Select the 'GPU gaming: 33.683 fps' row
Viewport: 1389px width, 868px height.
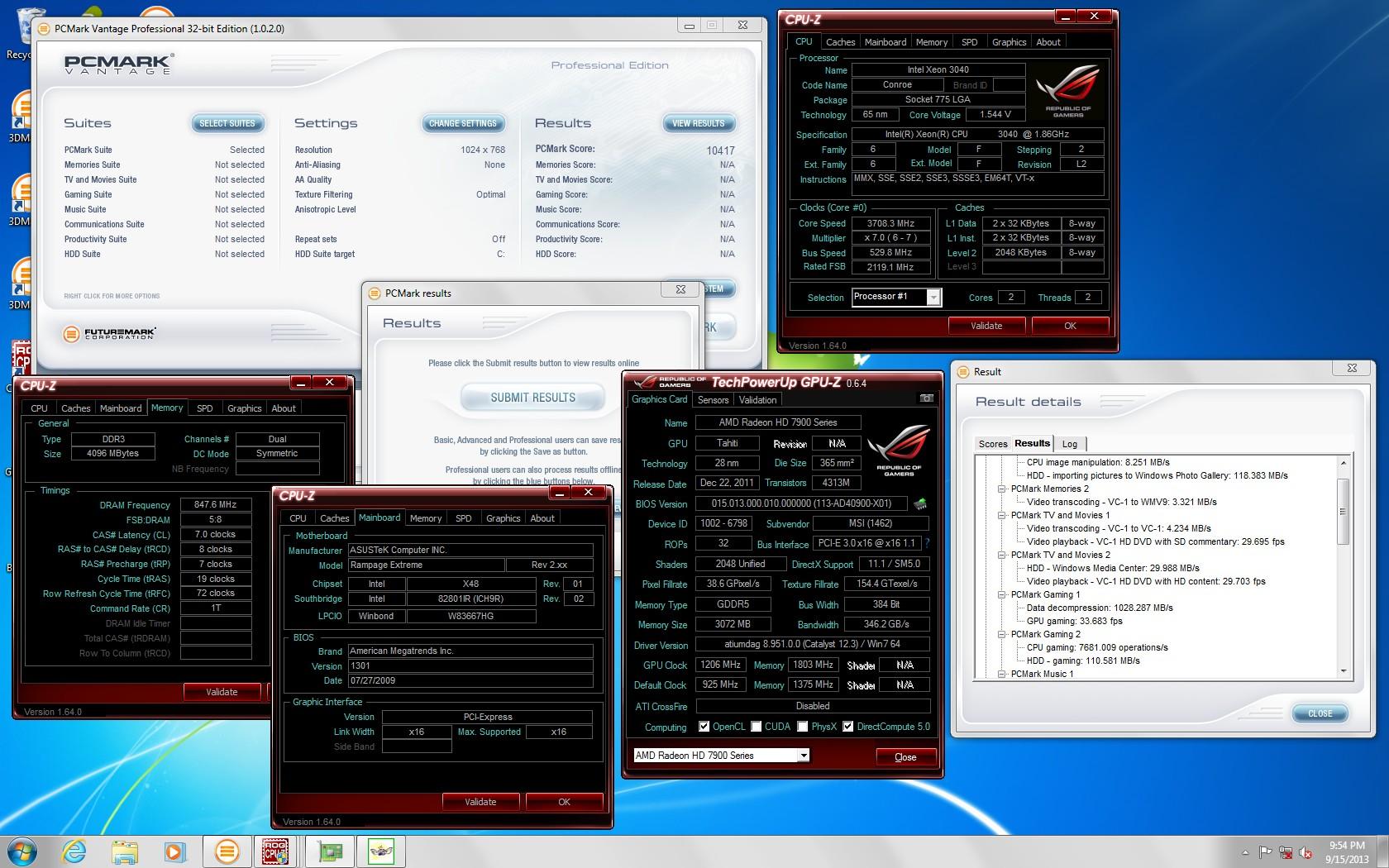click(1074, 621)
